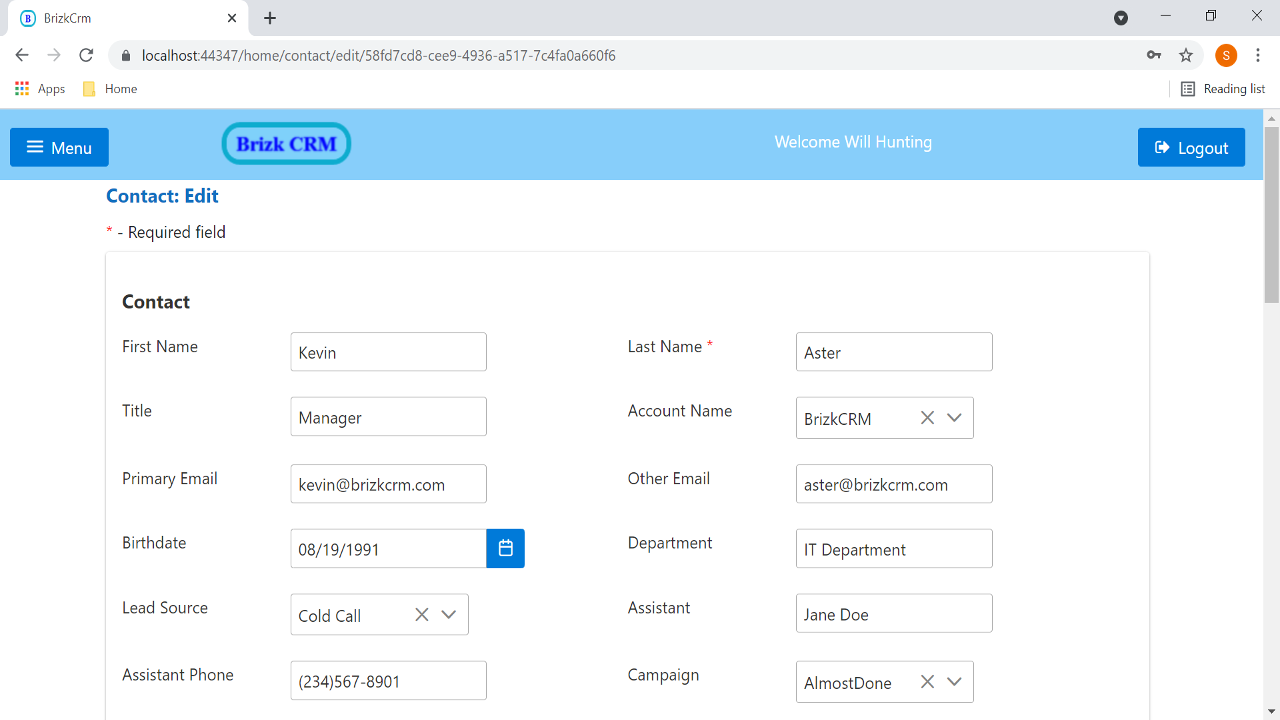Click the 'Contact: Edit' heading

click(x=162, y=196)
